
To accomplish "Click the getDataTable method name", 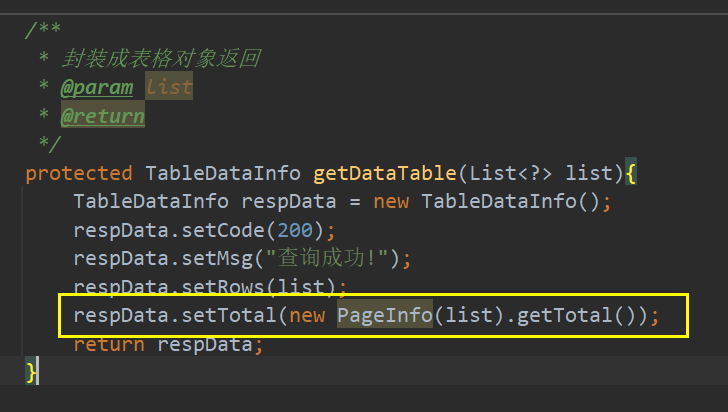I will pyautogui.click(x=385, y=174).
